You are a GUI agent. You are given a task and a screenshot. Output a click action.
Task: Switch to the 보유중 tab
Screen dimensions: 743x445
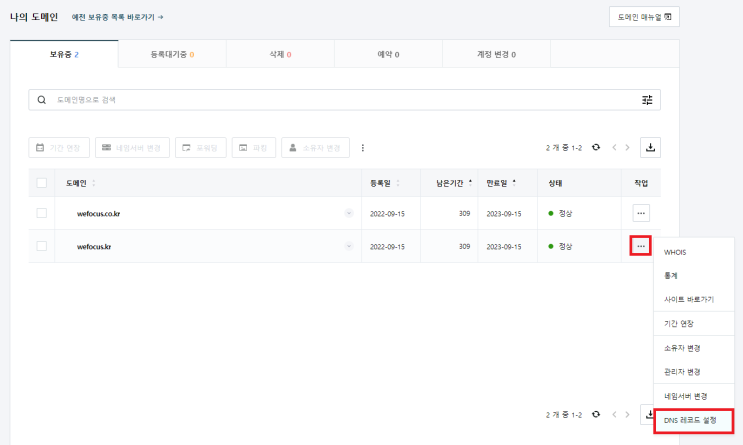64,54
